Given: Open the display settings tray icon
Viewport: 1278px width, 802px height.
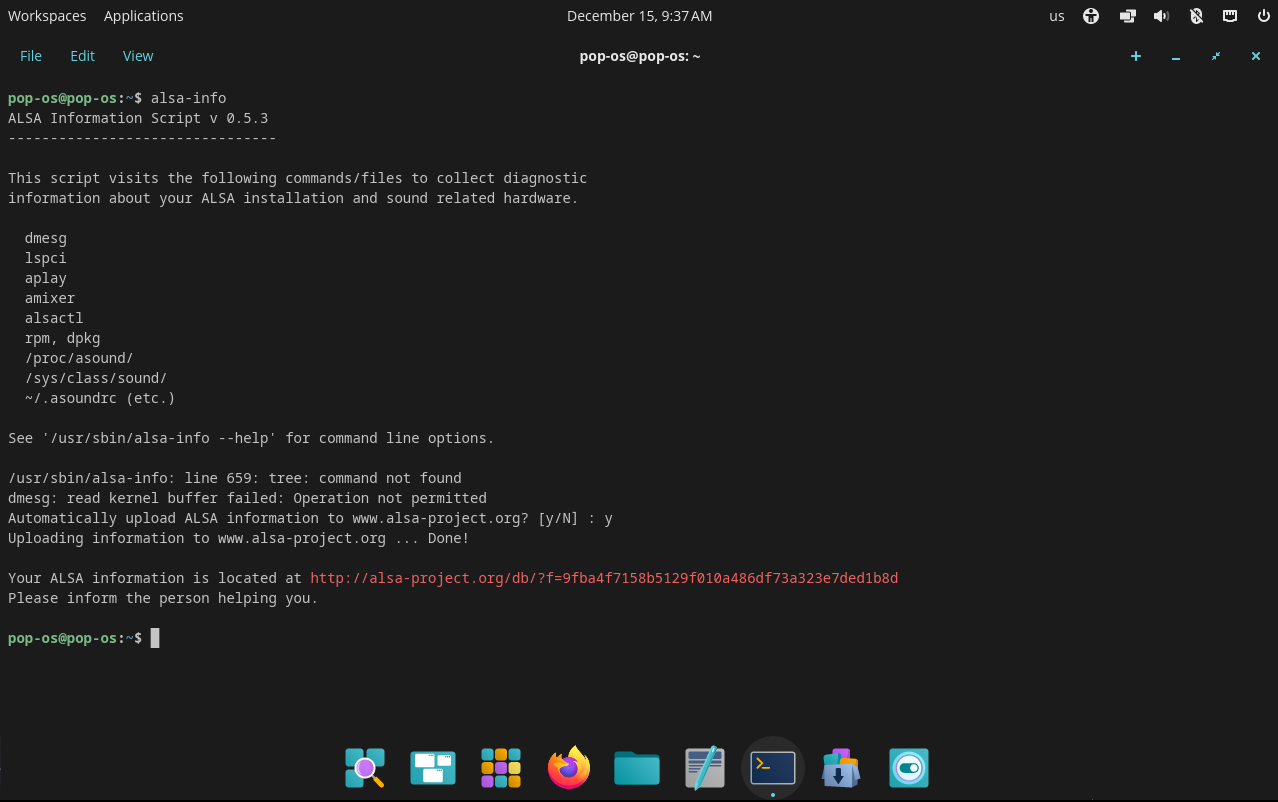Looking at the screenshot, I should (1127, 16).
